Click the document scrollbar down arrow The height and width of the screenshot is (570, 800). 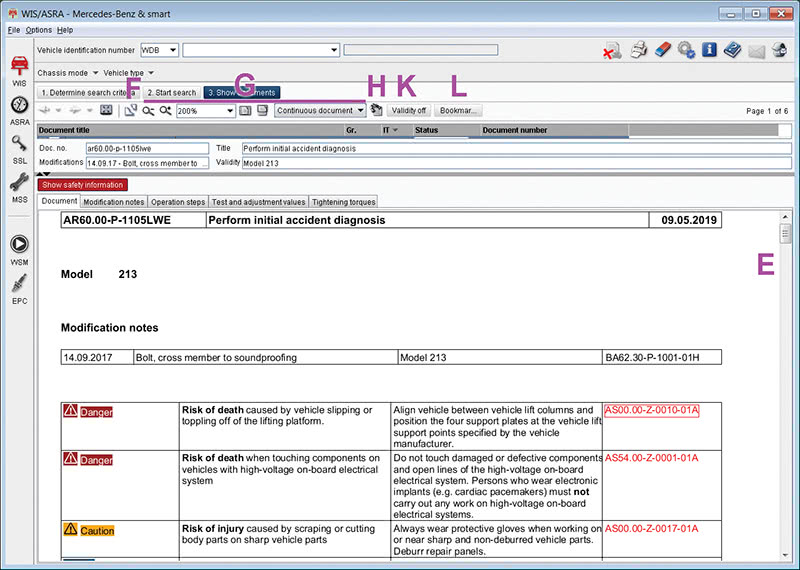[785, 555]
